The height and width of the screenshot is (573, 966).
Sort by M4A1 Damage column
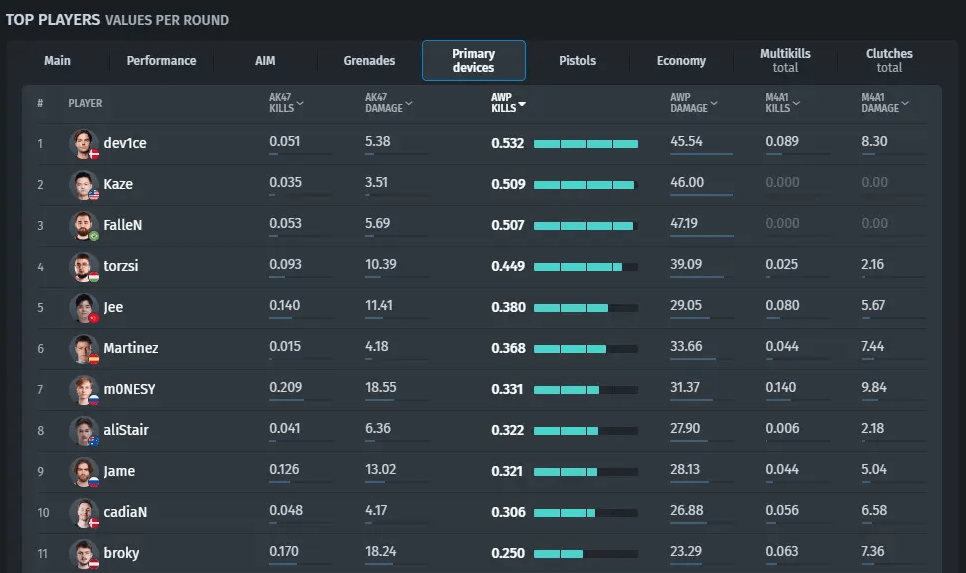point(885,103)
